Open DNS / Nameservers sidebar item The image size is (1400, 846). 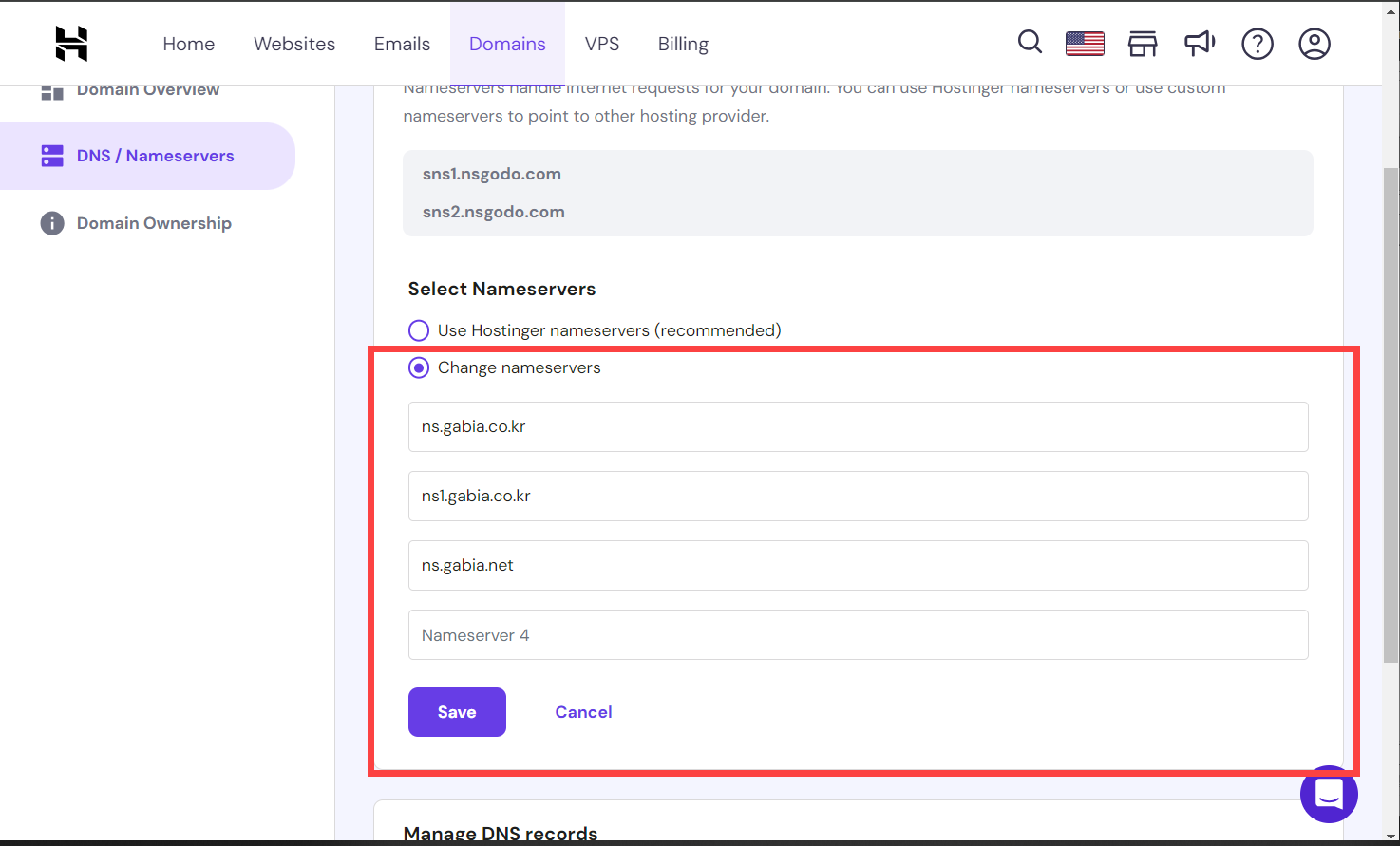tap(147, 156)
